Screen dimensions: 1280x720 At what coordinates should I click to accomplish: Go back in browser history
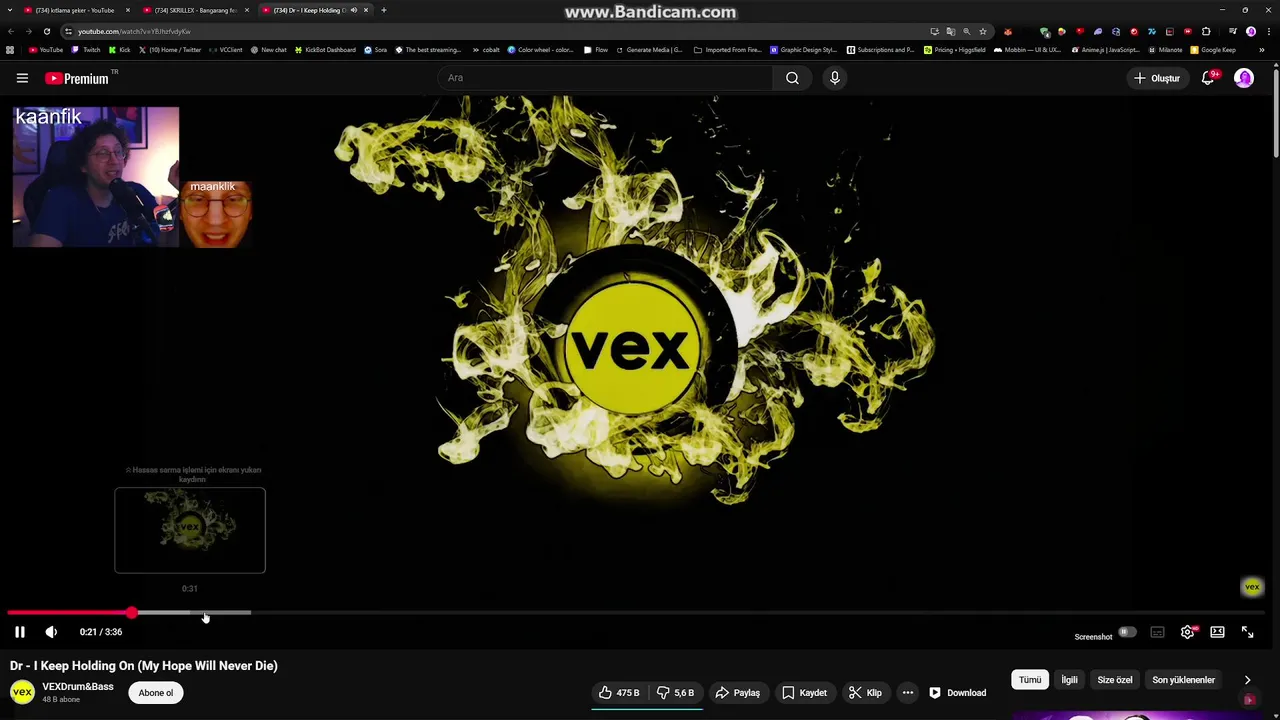[11, 31]
